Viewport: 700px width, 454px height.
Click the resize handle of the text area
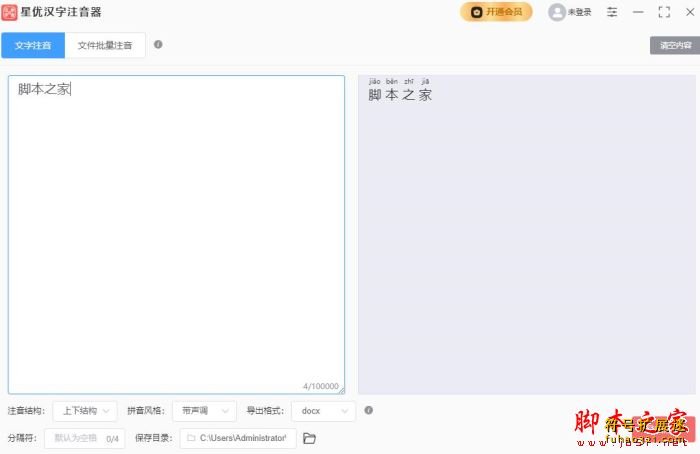(x=342, y=391)
